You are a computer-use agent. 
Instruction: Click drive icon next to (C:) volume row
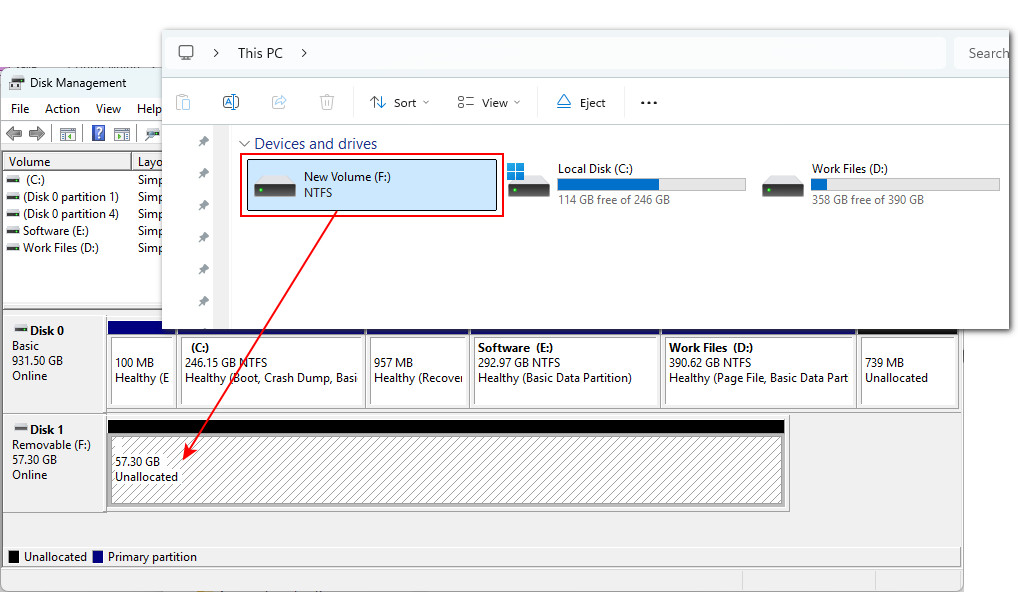coord(13,180)
